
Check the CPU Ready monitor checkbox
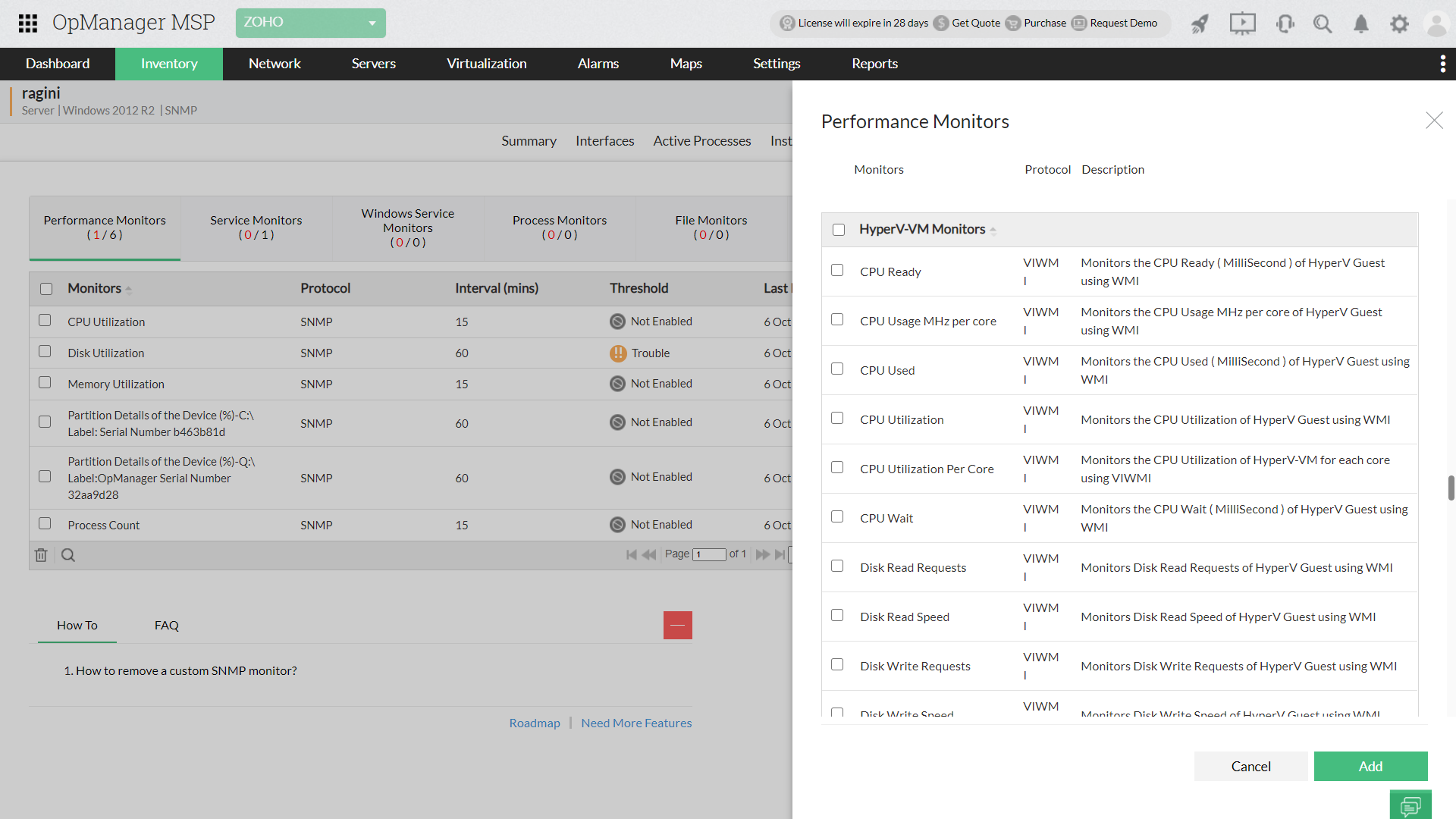(x=837, y=270)
